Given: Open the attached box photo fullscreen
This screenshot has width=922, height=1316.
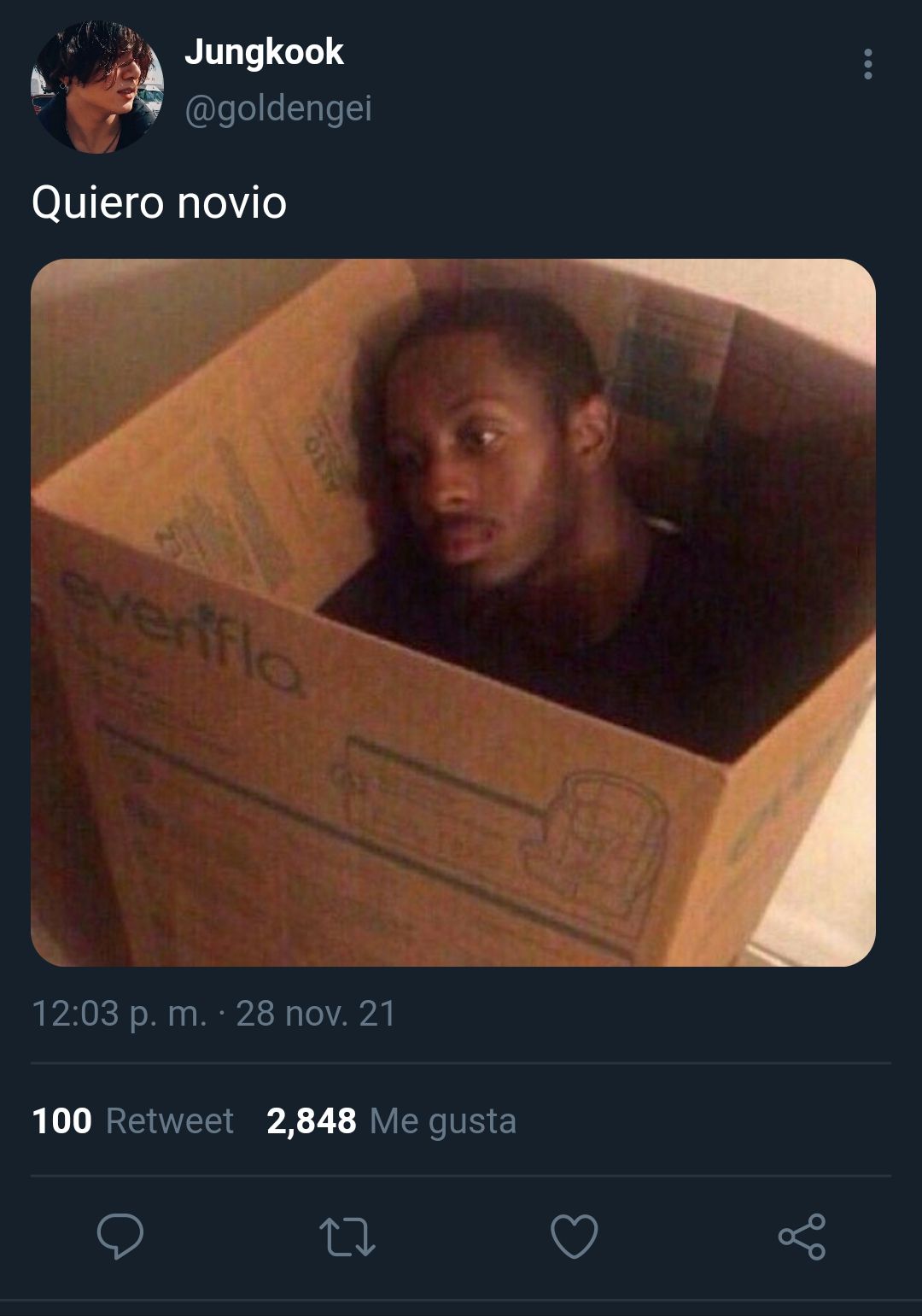Looking at the screenshot, I should (x=453, y=612).
